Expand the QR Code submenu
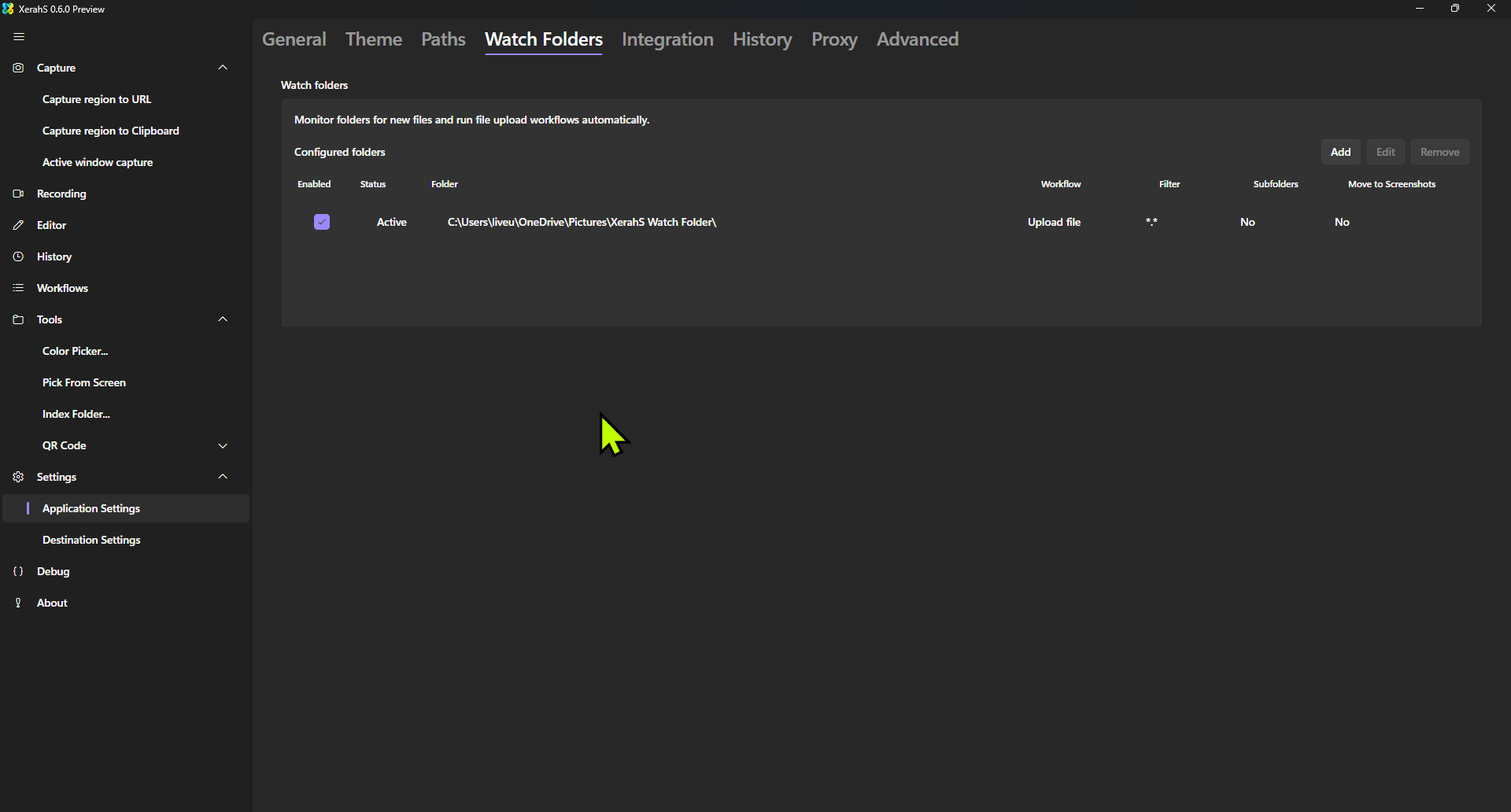Viewport: 1511px width, 812px height. coord(223,445)
